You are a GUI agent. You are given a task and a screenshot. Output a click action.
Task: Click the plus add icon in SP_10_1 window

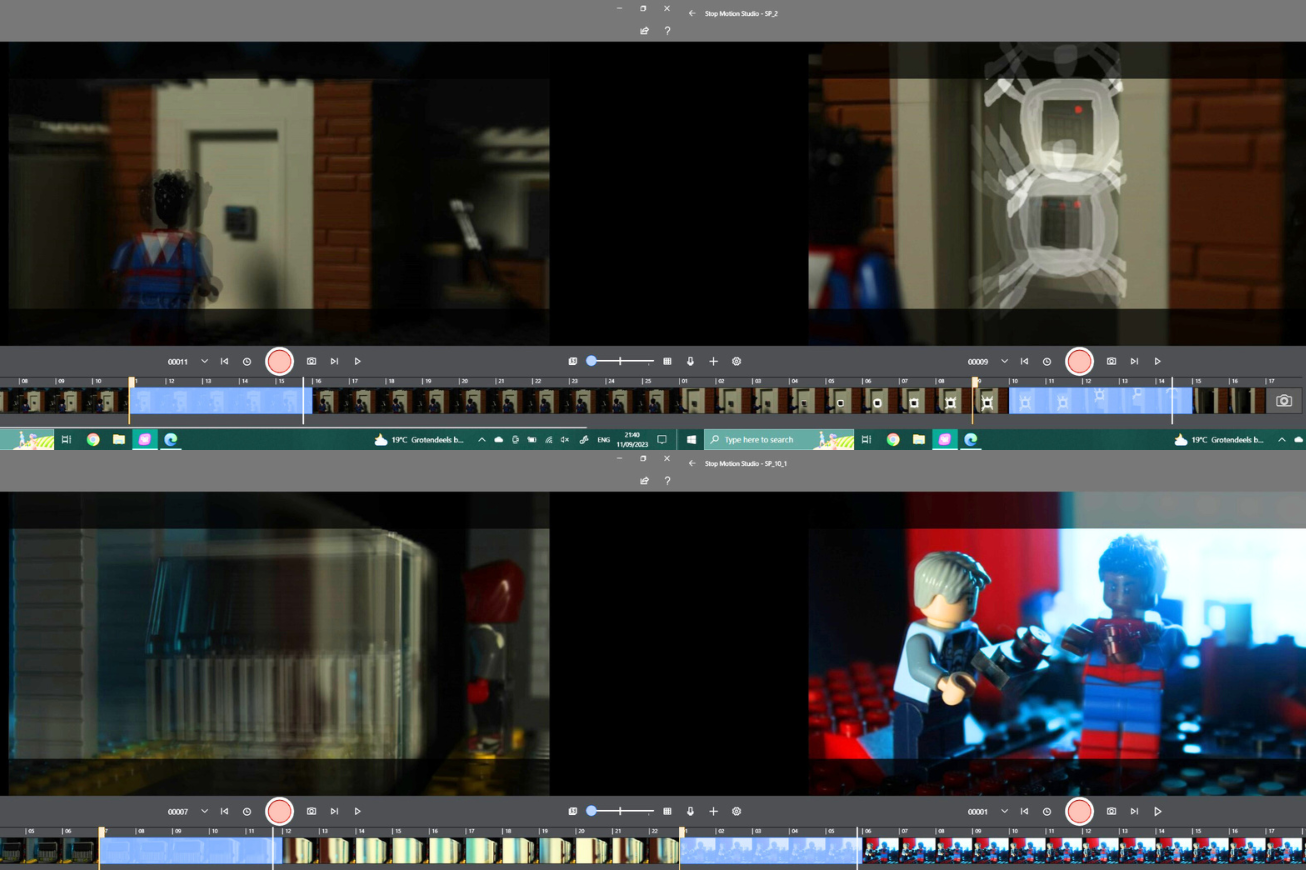(x=713, y=812)
